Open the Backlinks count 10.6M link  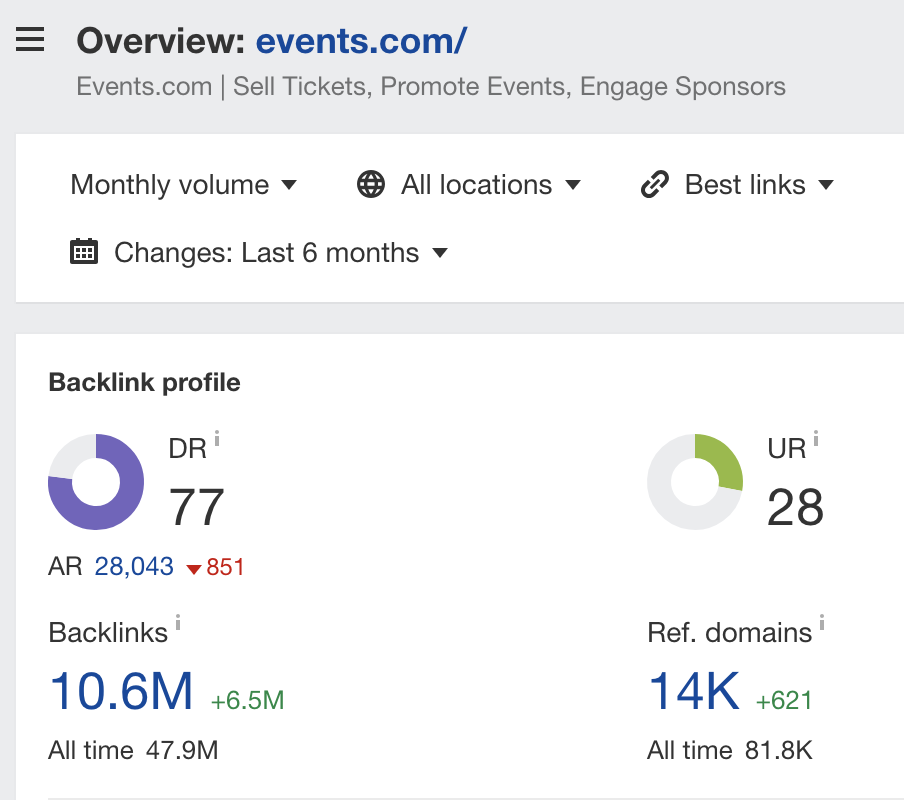(x=122, y=691)
